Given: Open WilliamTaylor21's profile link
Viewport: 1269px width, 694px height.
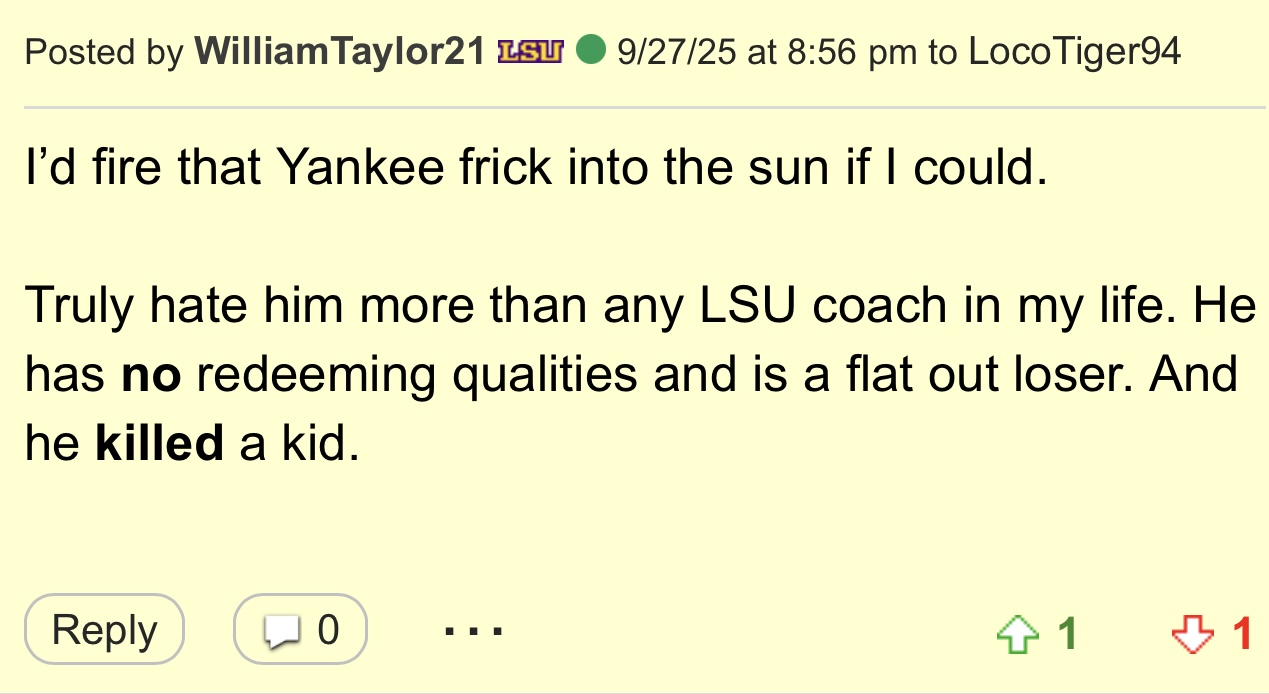Looking at the screenshot, I should (340, 51).
